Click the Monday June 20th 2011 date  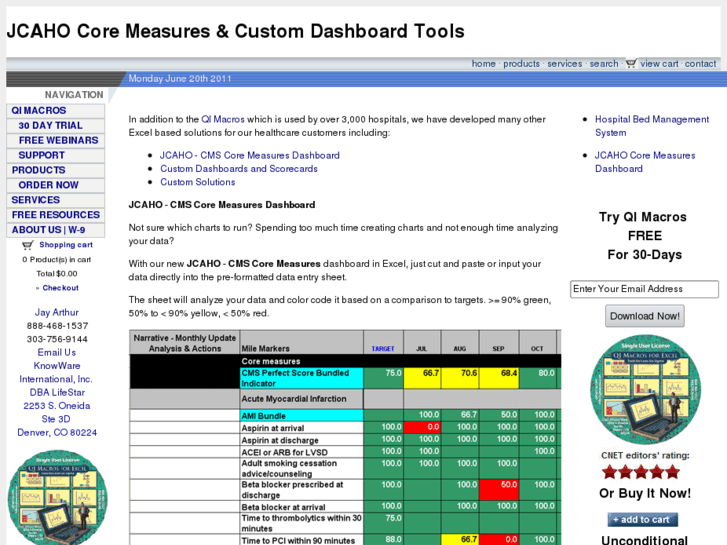click(180, 78)
